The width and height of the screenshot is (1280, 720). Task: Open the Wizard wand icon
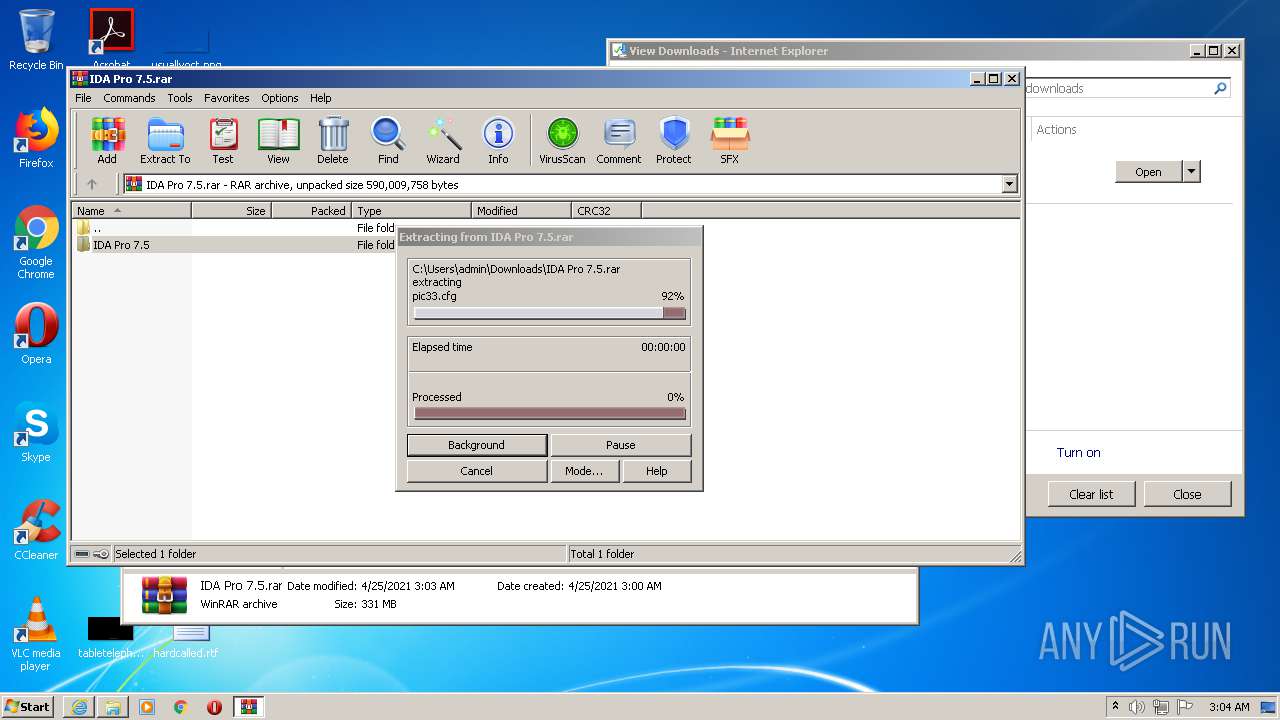click(x=443, y=140)
